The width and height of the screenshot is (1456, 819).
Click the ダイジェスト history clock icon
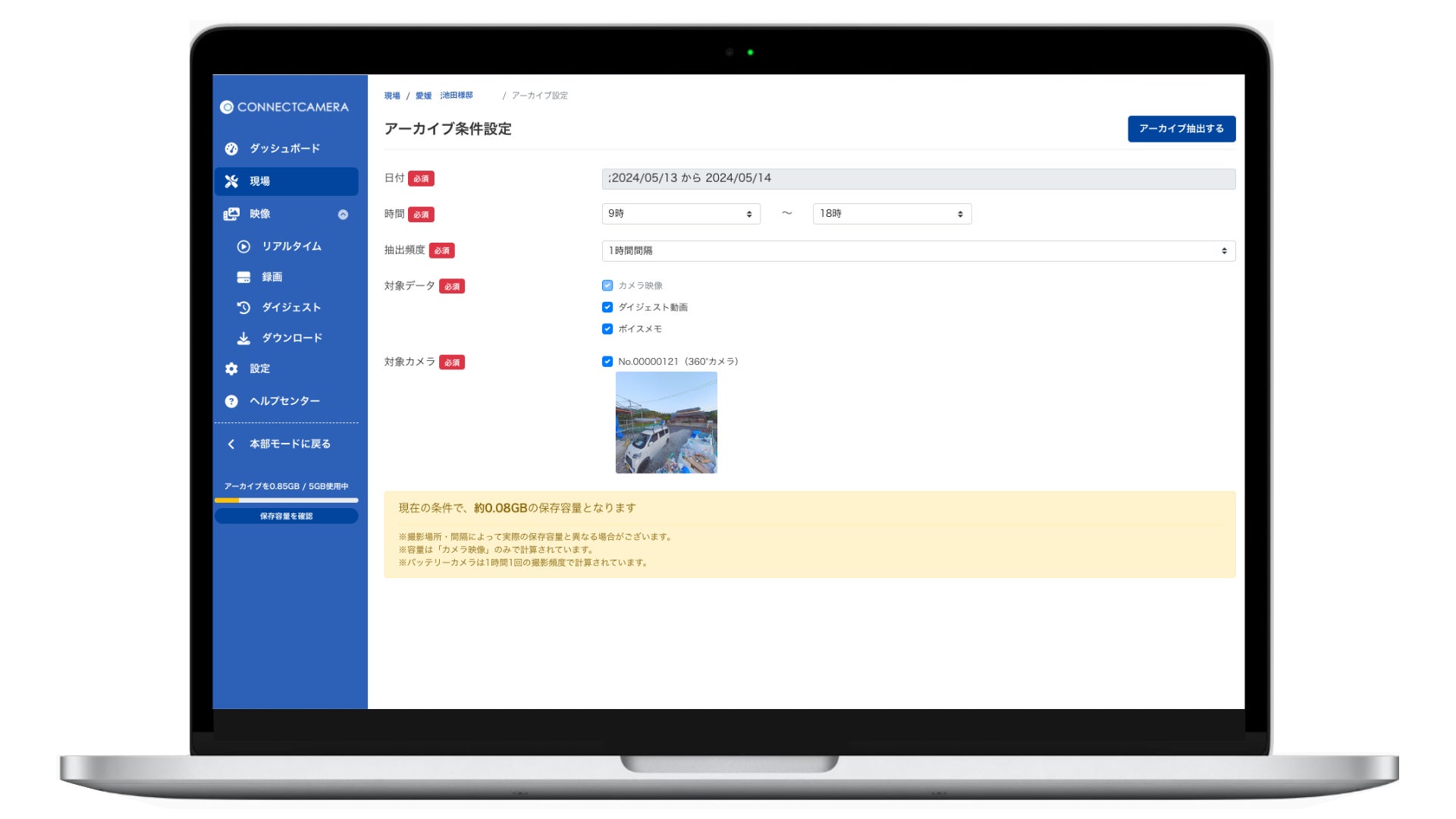243,308
